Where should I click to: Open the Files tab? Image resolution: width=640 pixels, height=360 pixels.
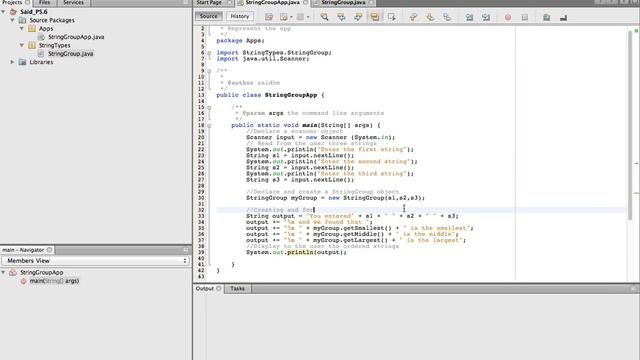click(x=44, y=2)
